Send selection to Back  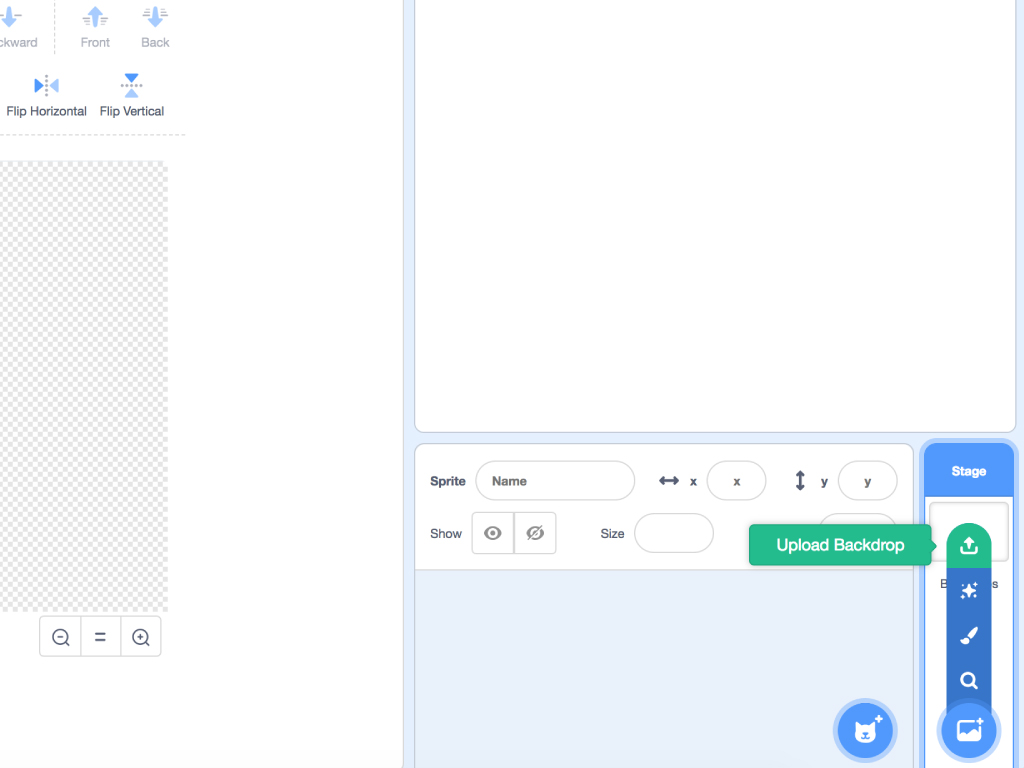point(155,27)
